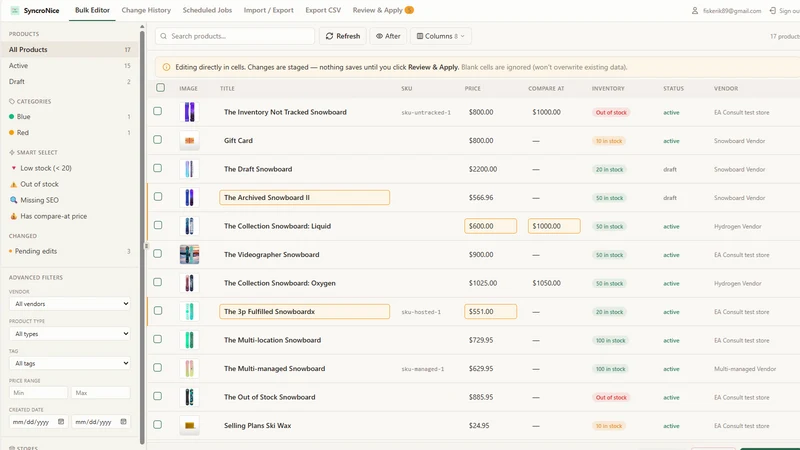Screen dimensions: 800x450
Task: Open Selling Plans Ski Wax thumbnail
Action: click(x=189, y=426)
